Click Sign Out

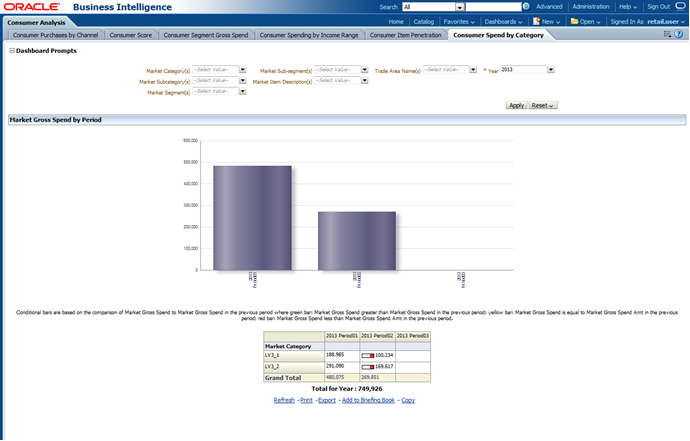click(x=658, y=7)
